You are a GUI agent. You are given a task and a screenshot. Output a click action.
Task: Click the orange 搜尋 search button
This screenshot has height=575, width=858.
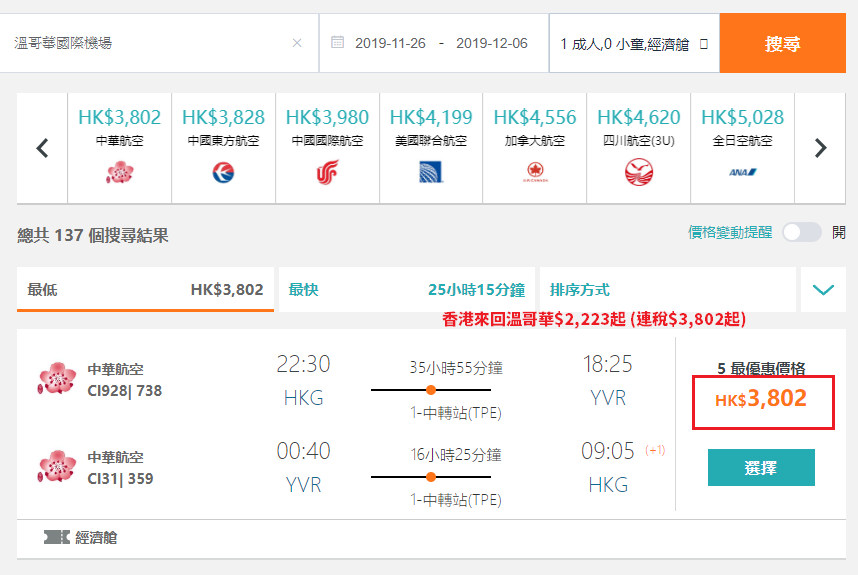782,43
